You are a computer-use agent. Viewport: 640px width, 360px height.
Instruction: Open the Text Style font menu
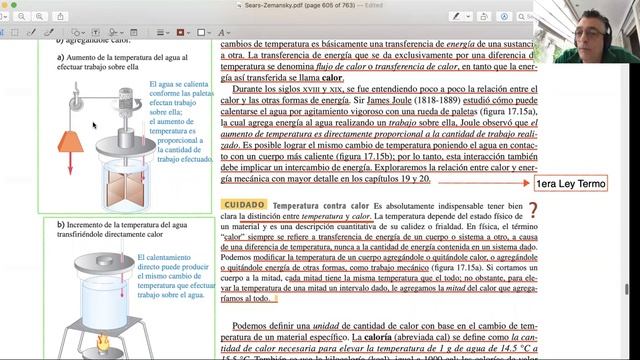[223, 32]
